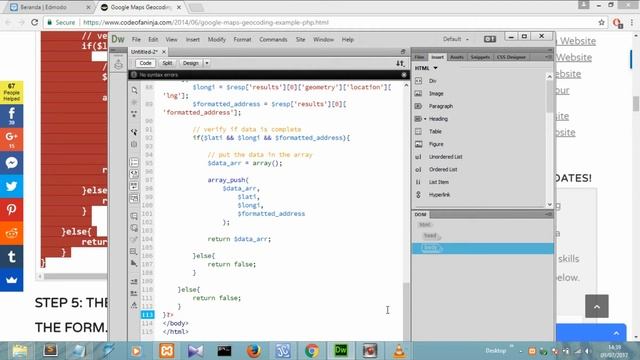The image size is (640, 360).
Task: Bookmark page with star icon
Action: [601, 22]
